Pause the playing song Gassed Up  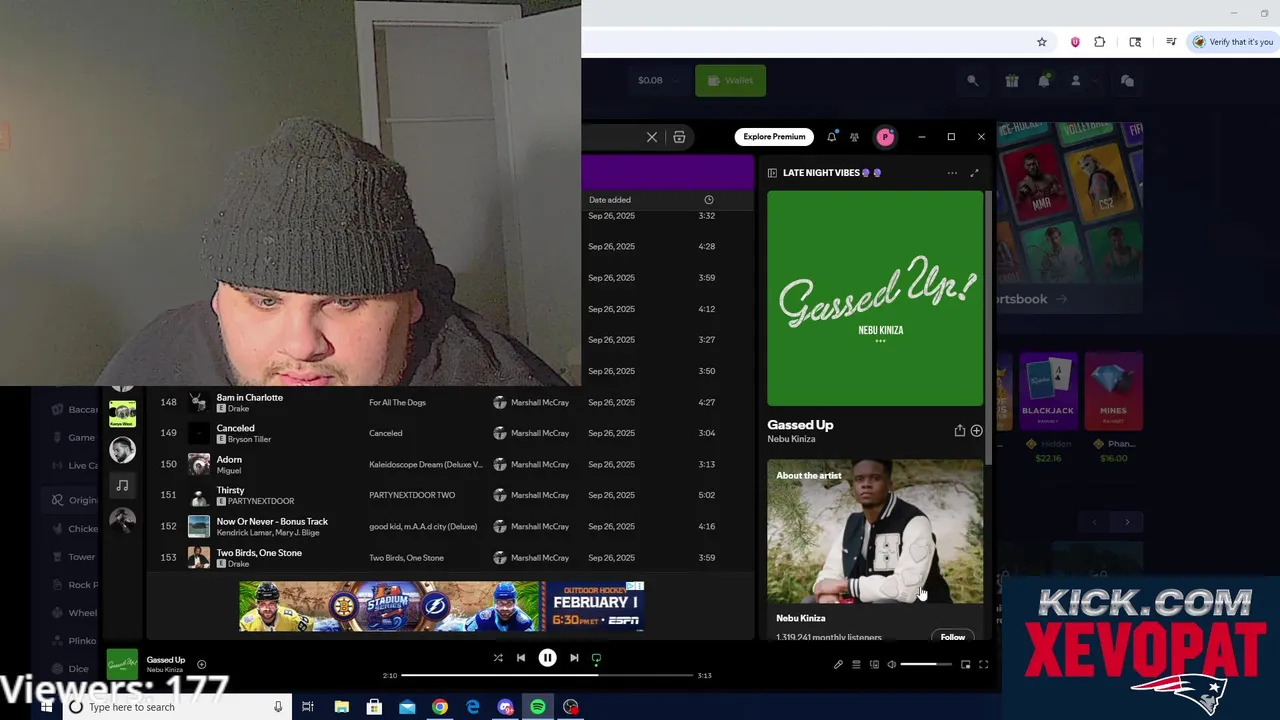tap(547, 658)
